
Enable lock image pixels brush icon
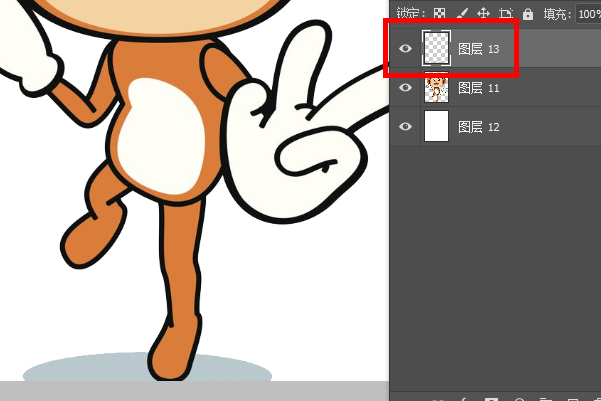point(462,13)
